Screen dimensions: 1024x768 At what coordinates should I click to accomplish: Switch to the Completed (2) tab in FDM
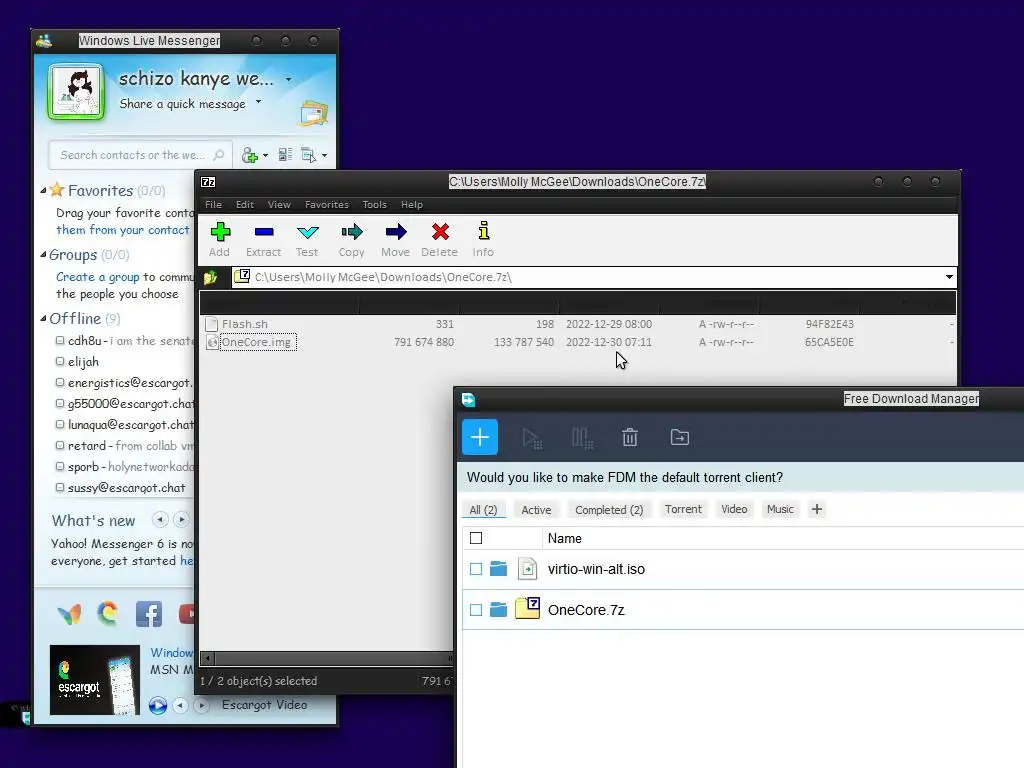(x=609, y=510)
